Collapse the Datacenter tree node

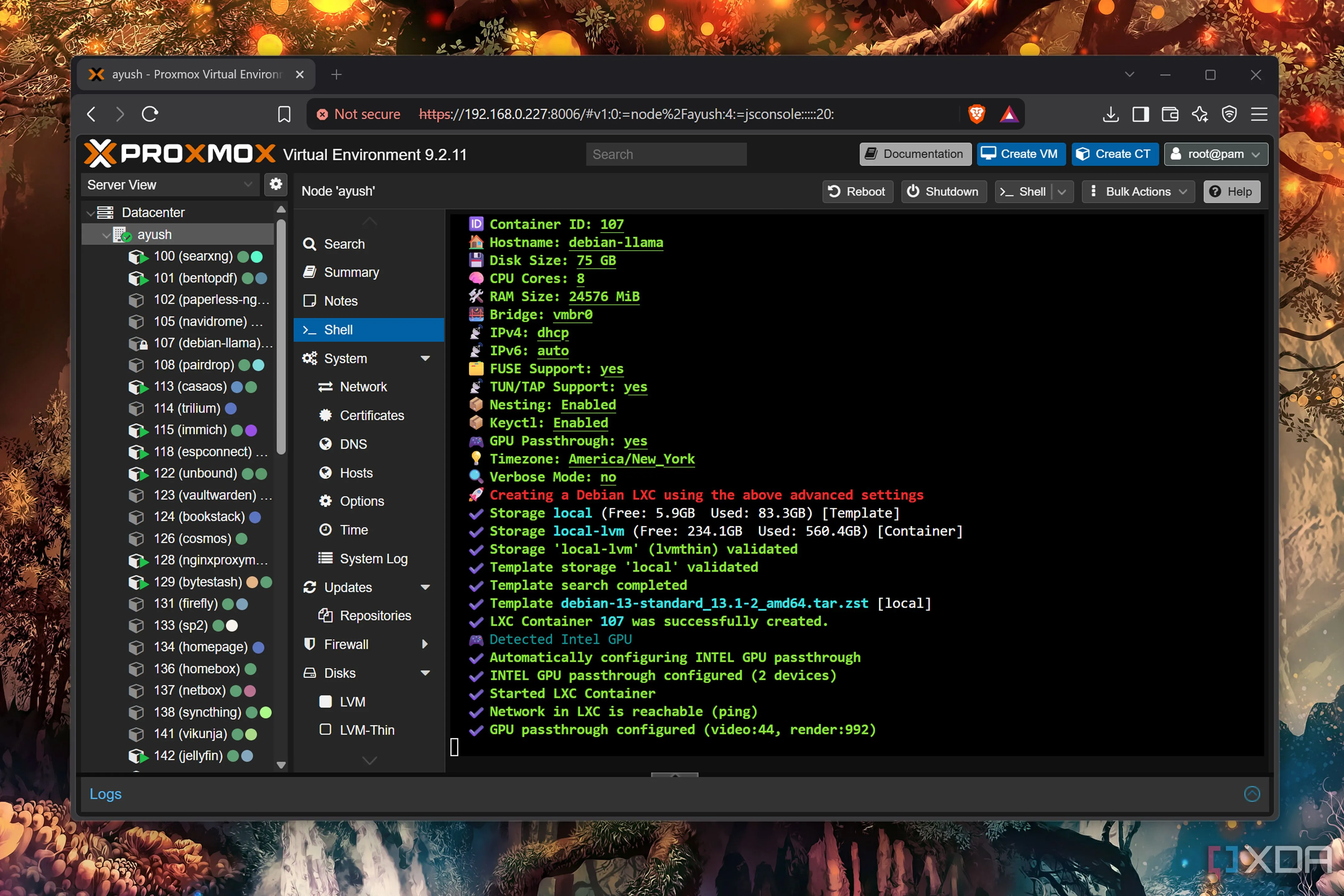(90, 213)
